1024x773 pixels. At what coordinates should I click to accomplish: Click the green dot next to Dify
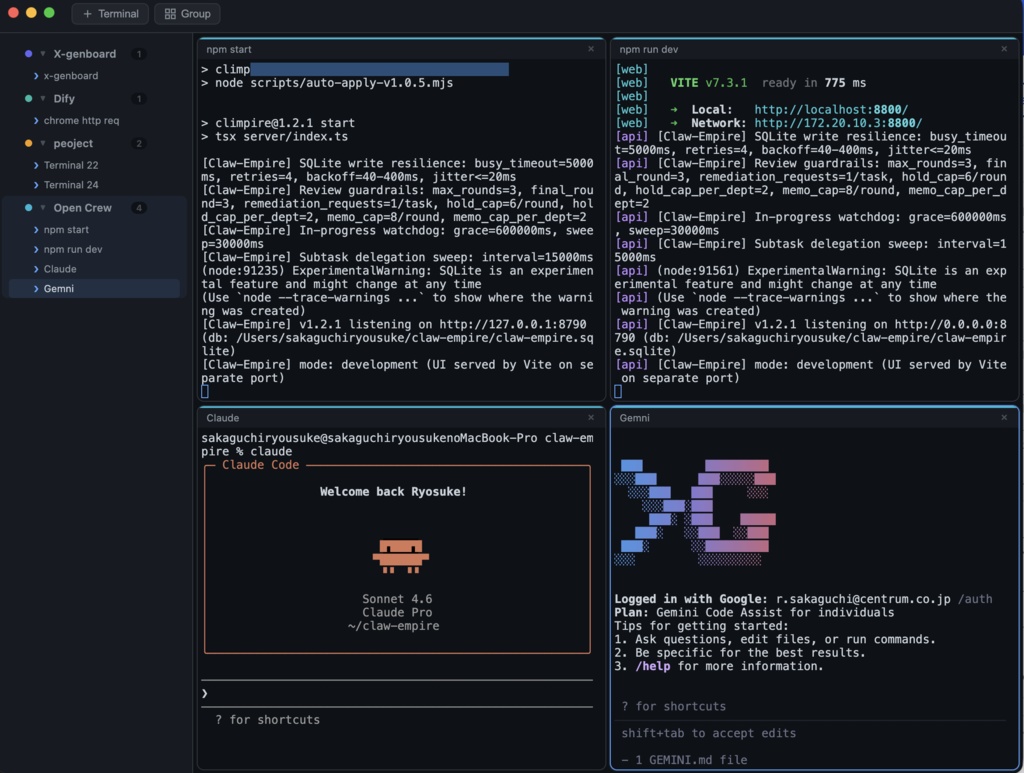click(28, 99)
